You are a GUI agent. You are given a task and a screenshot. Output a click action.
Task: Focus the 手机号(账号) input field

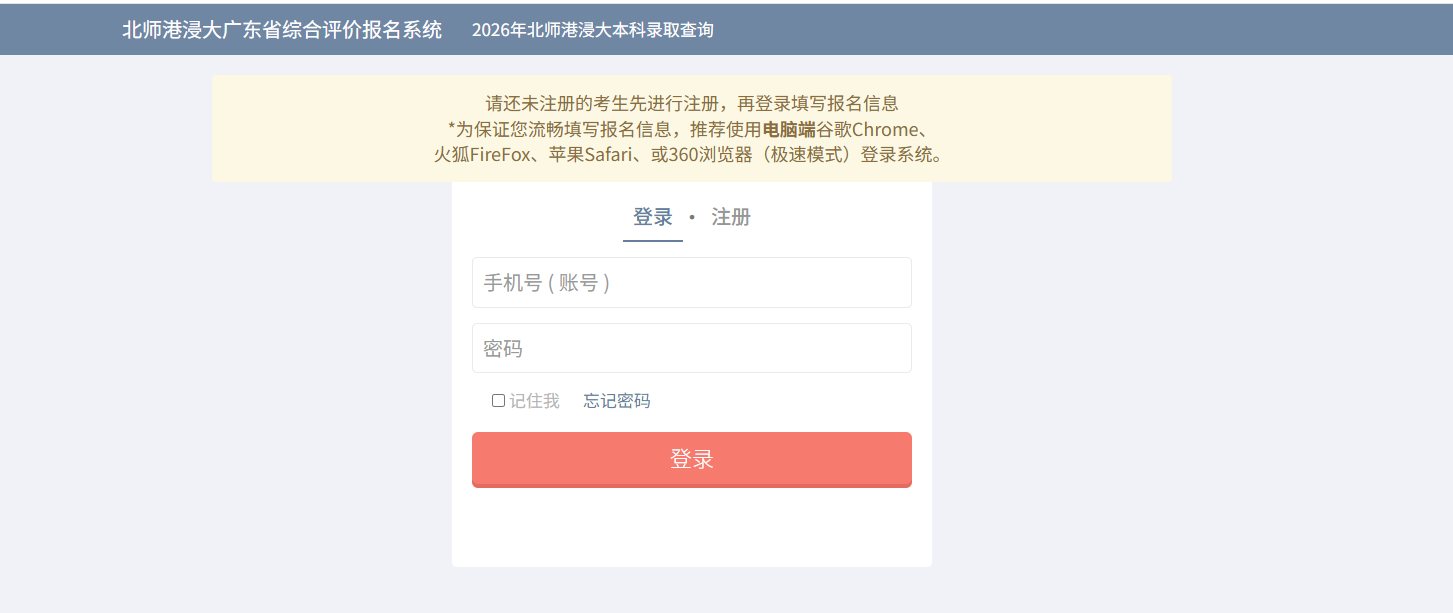point(691,283)
